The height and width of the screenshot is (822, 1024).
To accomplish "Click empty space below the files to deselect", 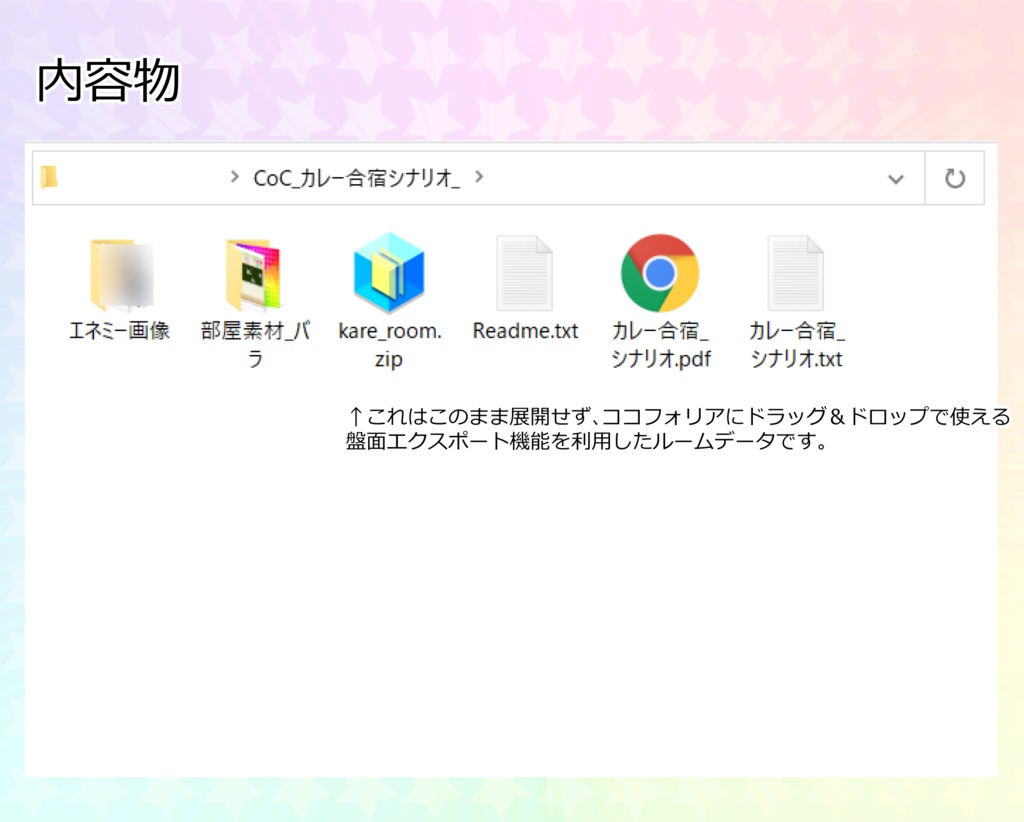I will tap(512, 600).
